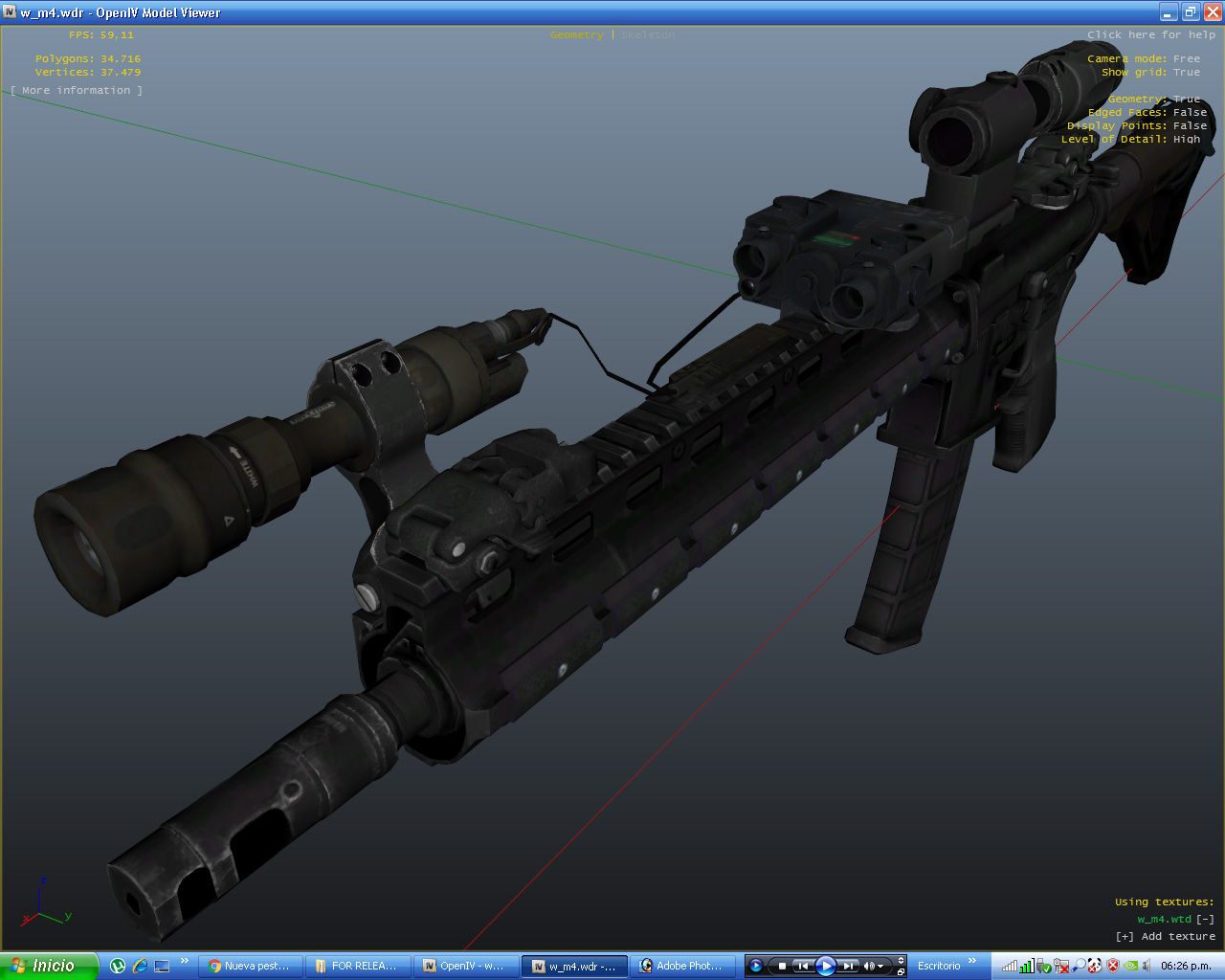Open 'FOR RELEA...' folder taskbar button

tap(359, 966)
